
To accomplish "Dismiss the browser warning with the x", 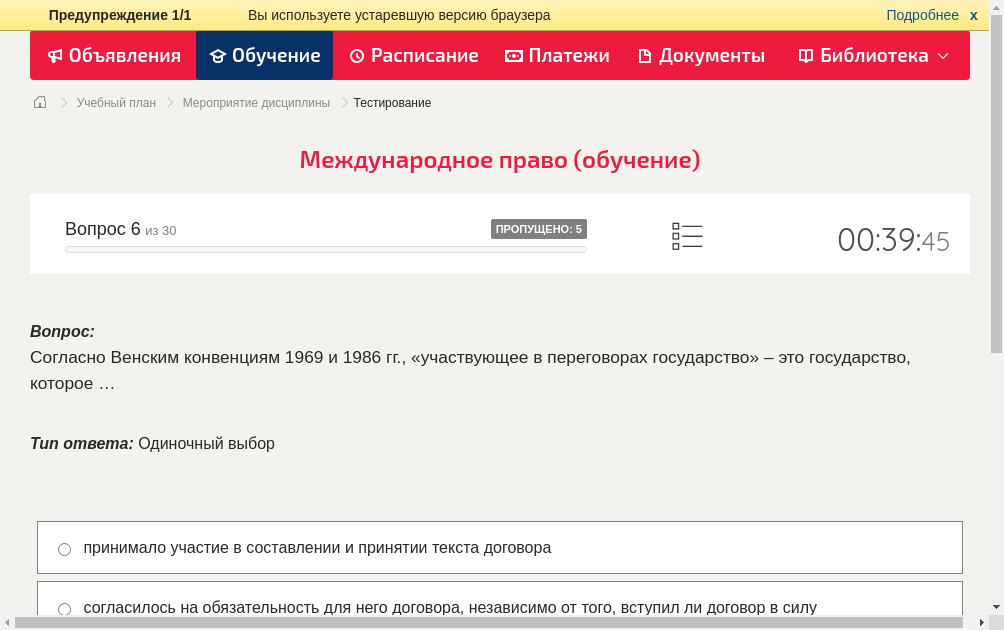I will point(973,15).
